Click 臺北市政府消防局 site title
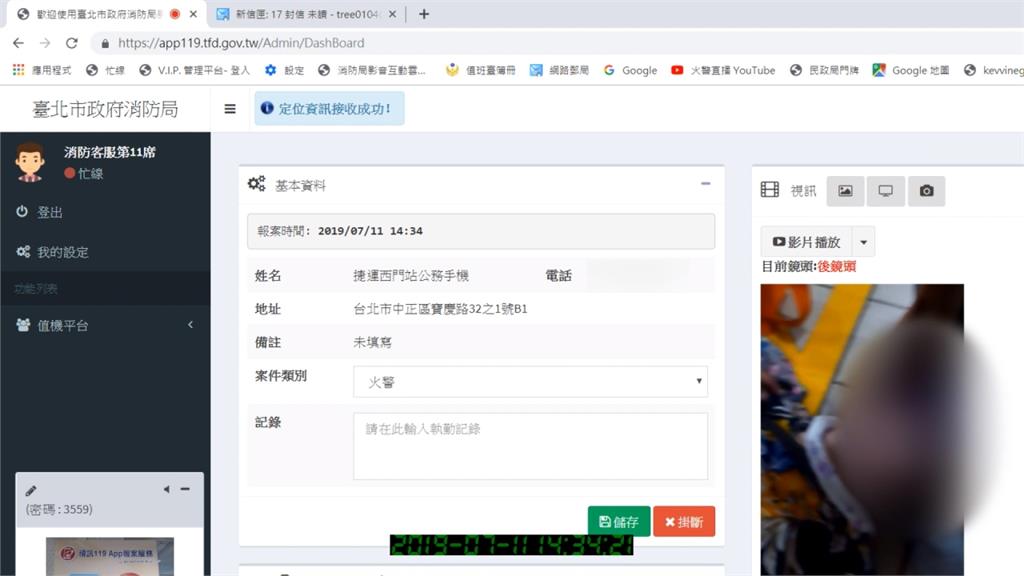 105,109
